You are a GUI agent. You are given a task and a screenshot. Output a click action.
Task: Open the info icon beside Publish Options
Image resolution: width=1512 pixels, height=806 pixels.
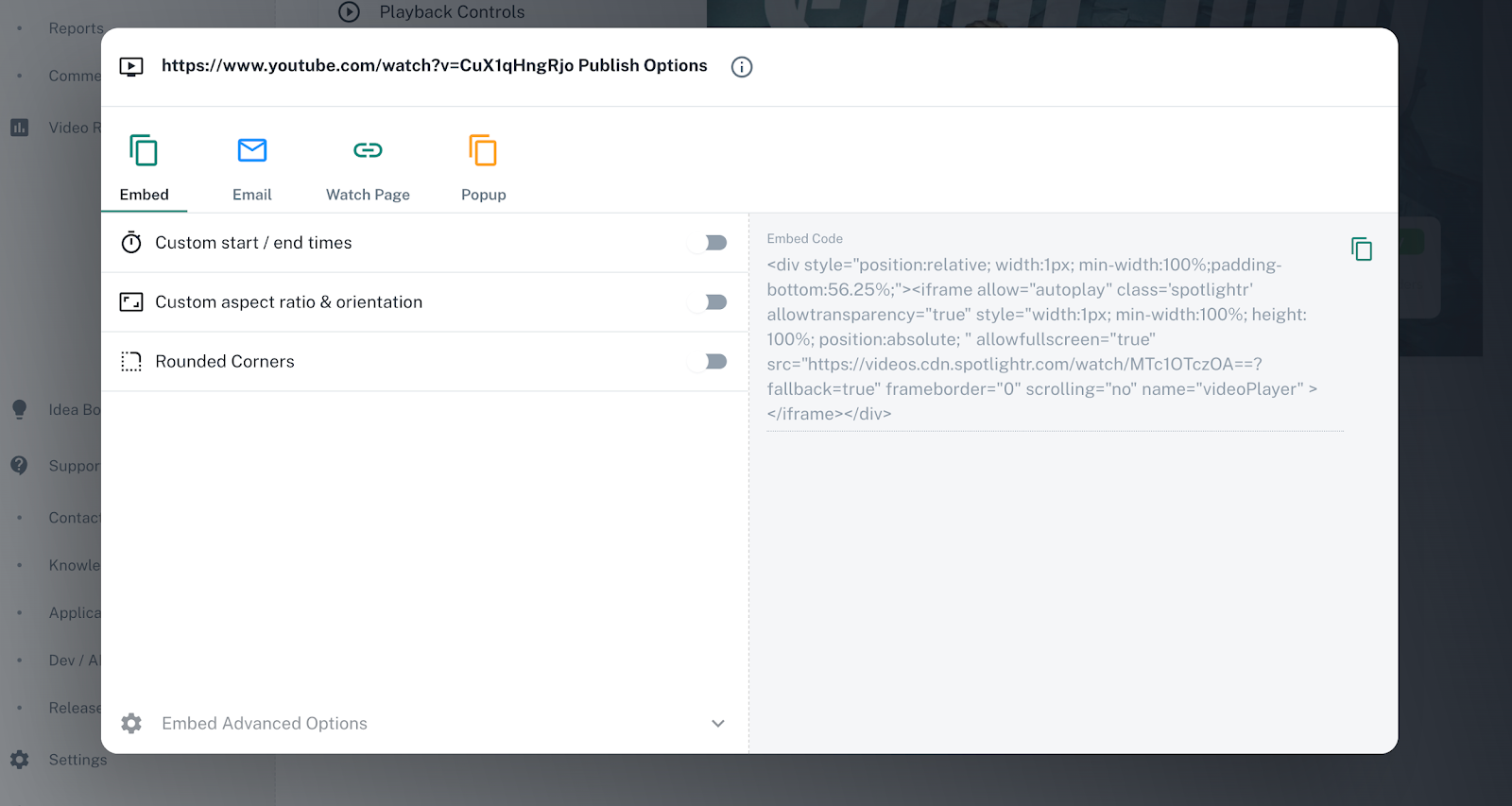point(742,67)
